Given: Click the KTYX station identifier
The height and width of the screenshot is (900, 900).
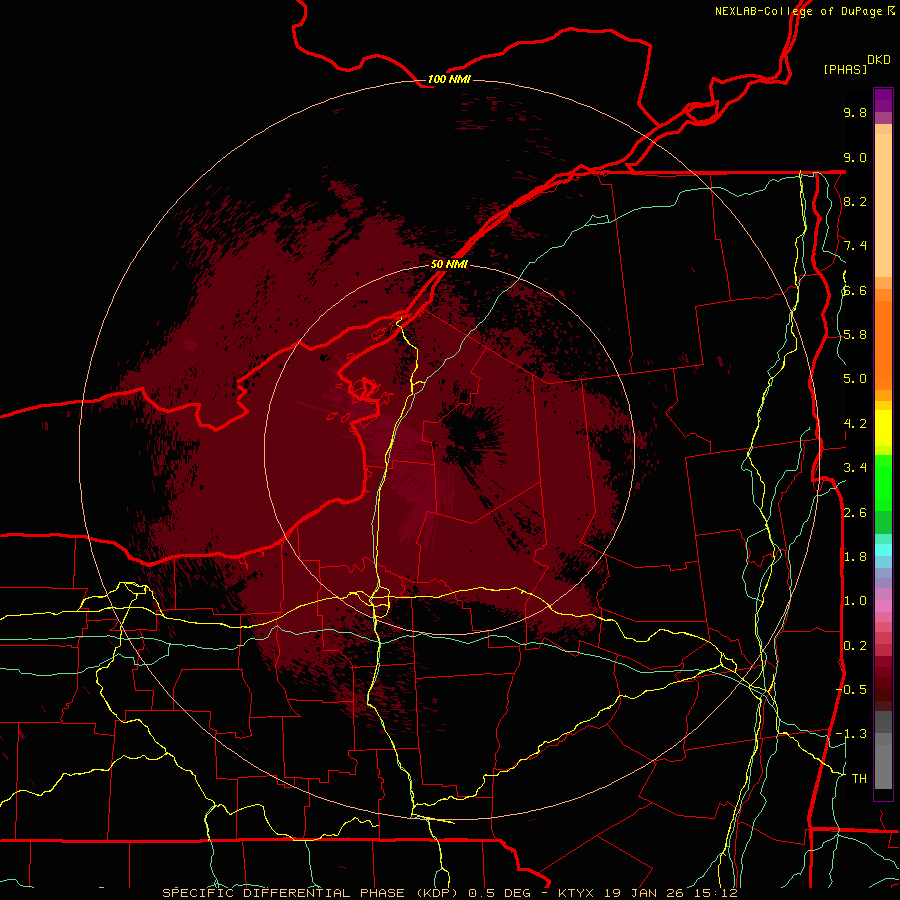Looking at the screenshot, I should [x=578, y=893].
